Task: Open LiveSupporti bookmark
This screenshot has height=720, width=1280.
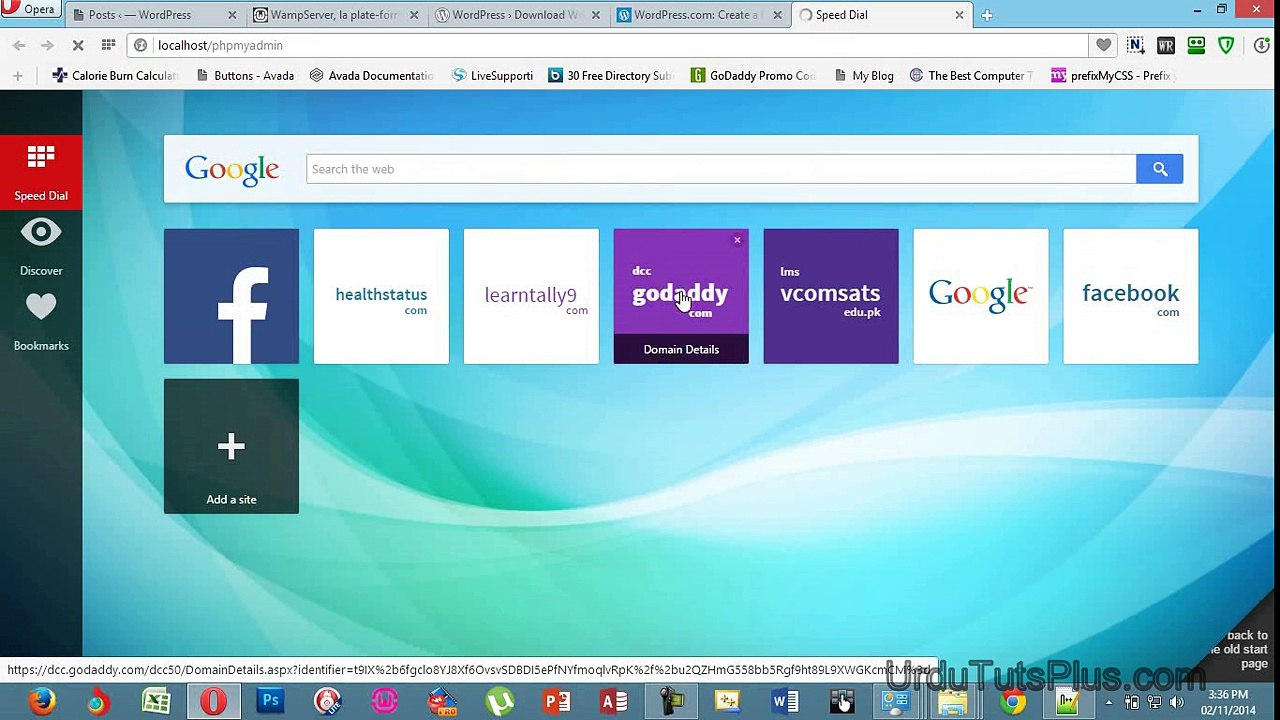Action: [492, 75]
